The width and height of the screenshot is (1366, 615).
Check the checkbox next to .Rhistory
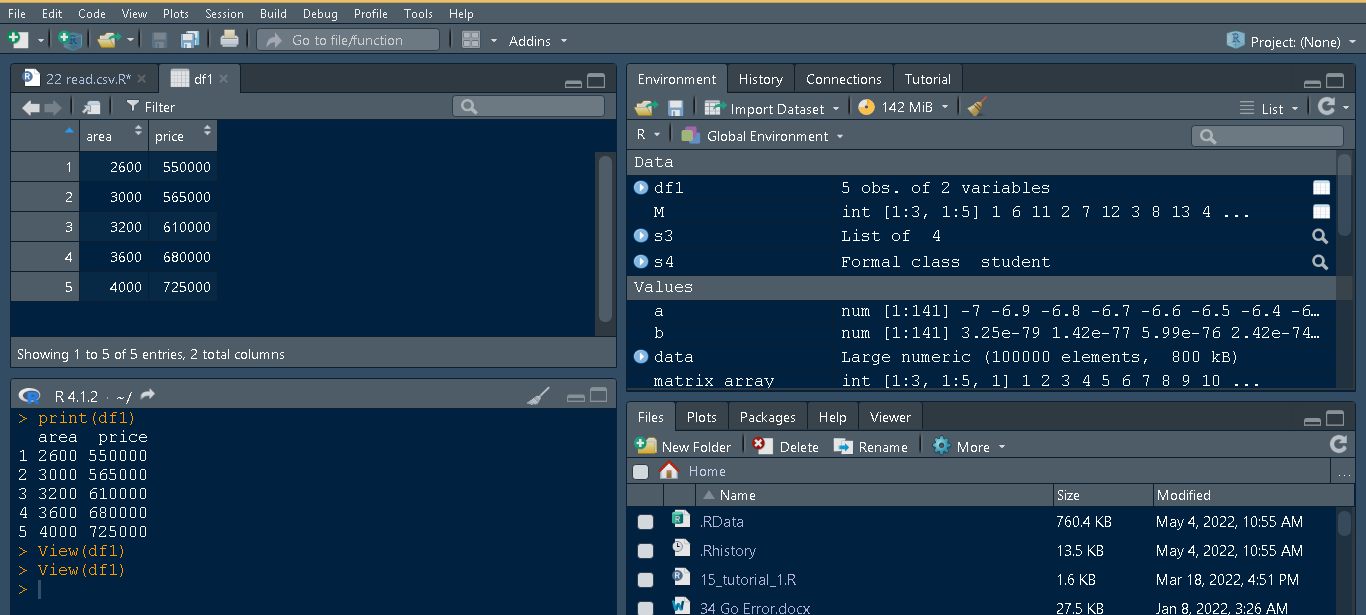tap(645, 550)
